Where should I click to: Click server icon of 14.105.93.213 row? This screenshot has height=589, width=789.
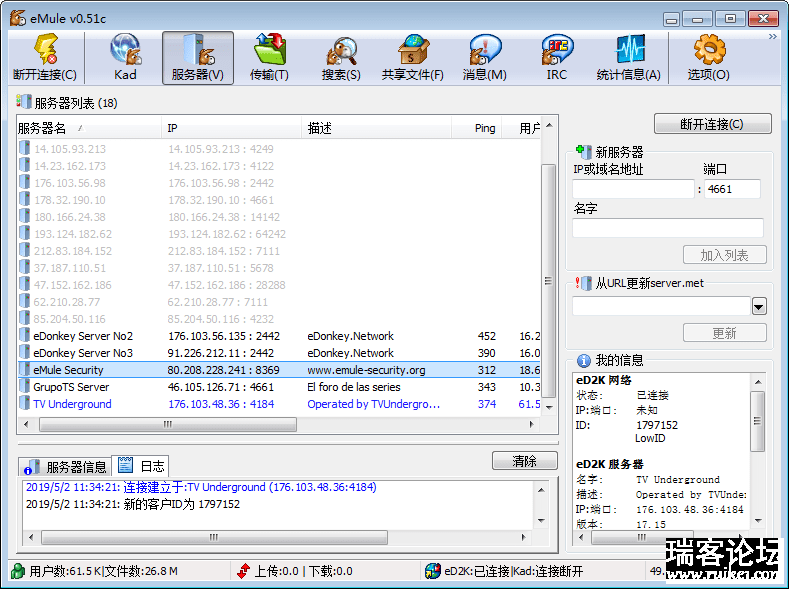(x=24, y=148)
